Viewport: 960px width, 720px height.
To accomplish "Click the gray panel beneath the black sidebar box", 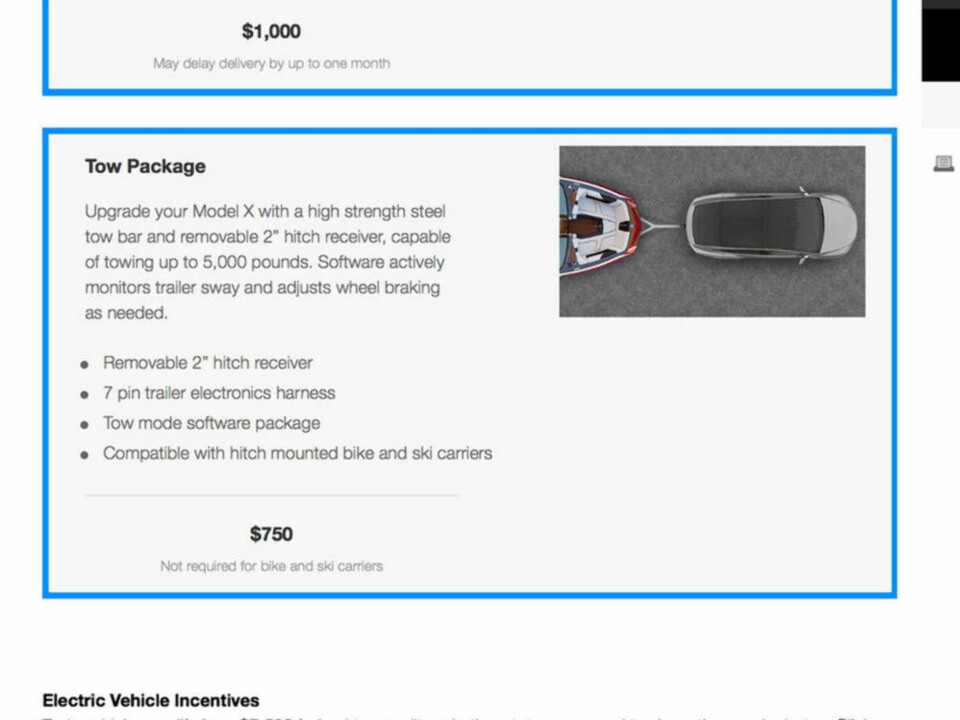I will tap(941, 105).
